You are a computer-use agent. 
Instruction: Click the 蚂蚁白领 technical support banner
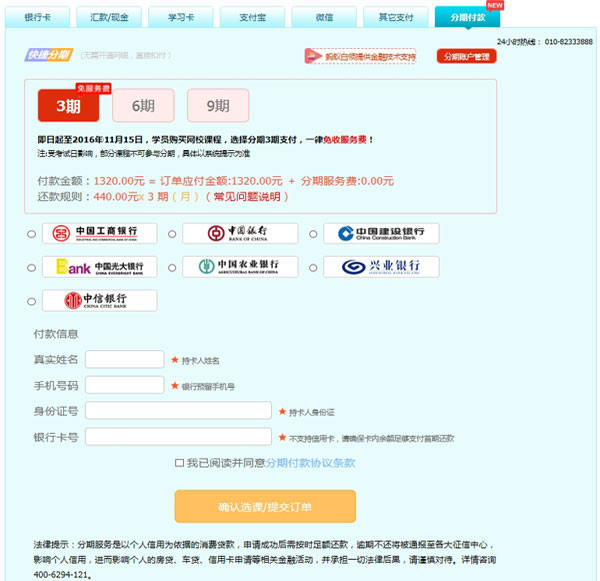(x=360, y=56)
